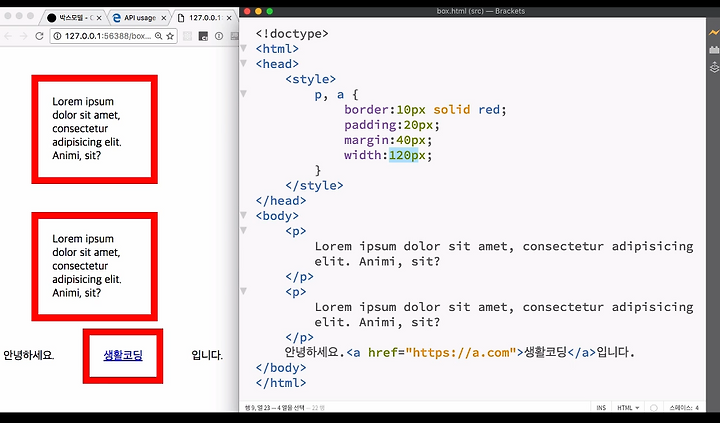Click the https://a.com href value in code
Viewport: 720px width, 423px height.
coord(462,352)
